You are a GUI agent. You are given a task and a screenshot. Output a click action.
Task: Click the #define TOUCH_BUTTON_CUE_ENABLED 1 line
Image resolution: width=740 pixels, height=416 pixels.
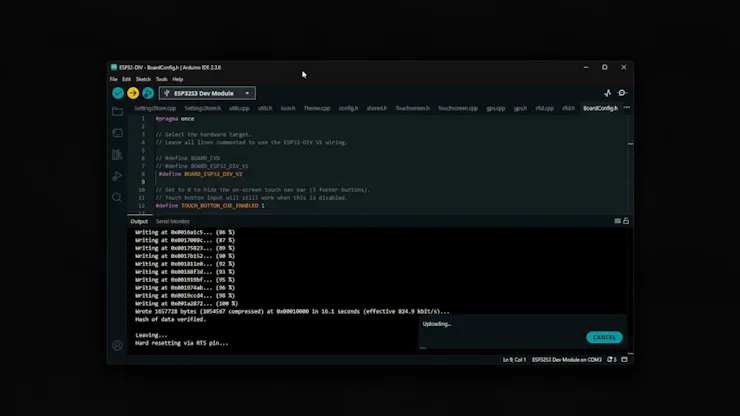(210, 205)
